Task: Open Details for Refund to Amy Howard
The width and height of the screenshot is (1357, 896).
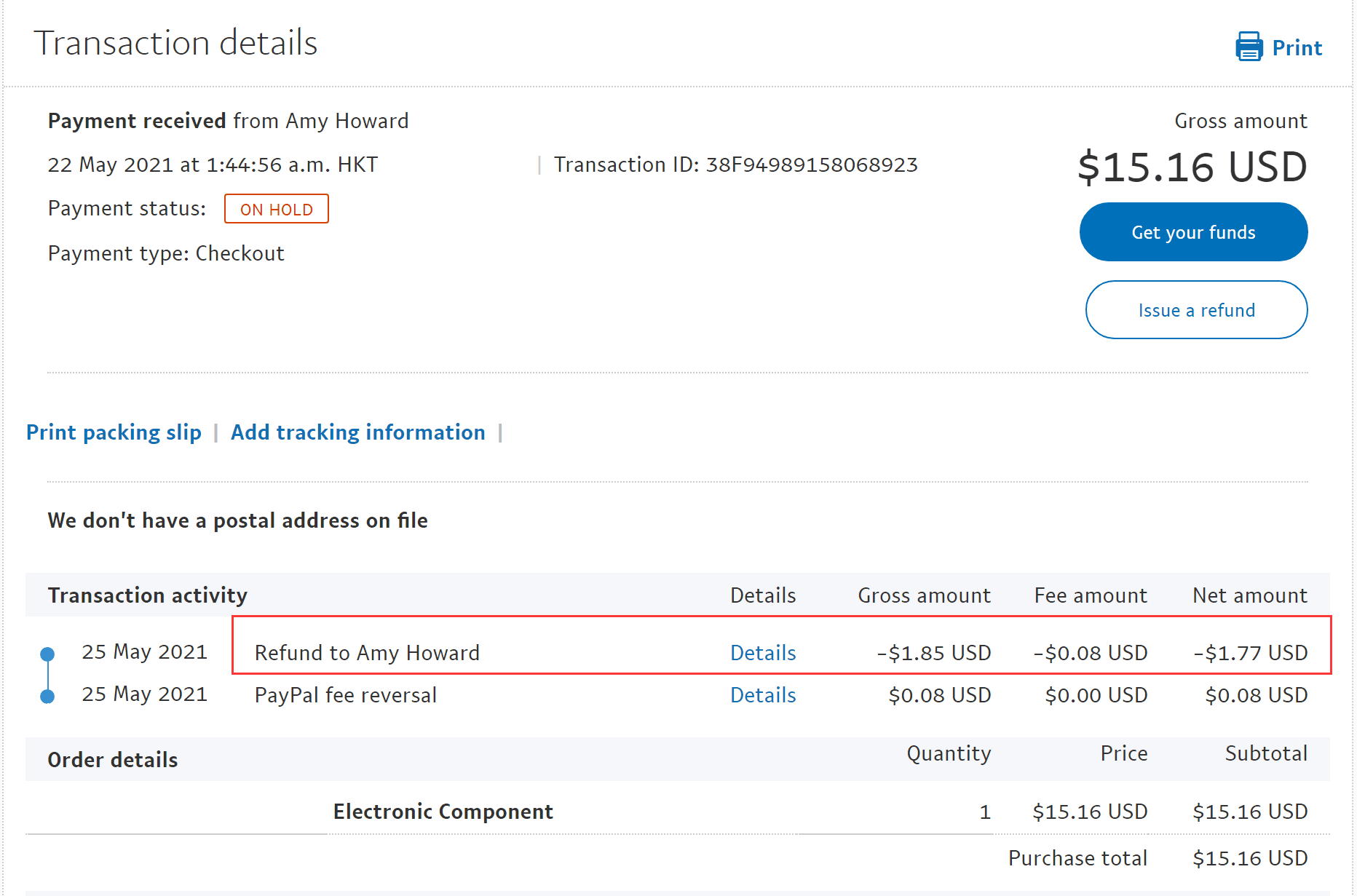Action: click(x=762, y=653)
